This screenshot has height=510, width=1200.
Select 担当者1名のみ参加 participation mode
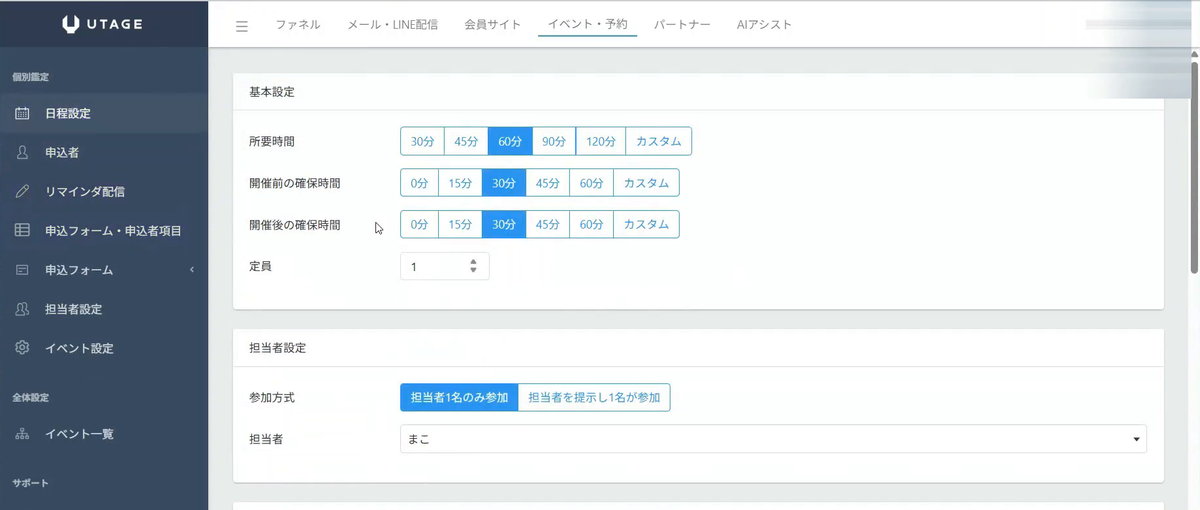[459, 397]
